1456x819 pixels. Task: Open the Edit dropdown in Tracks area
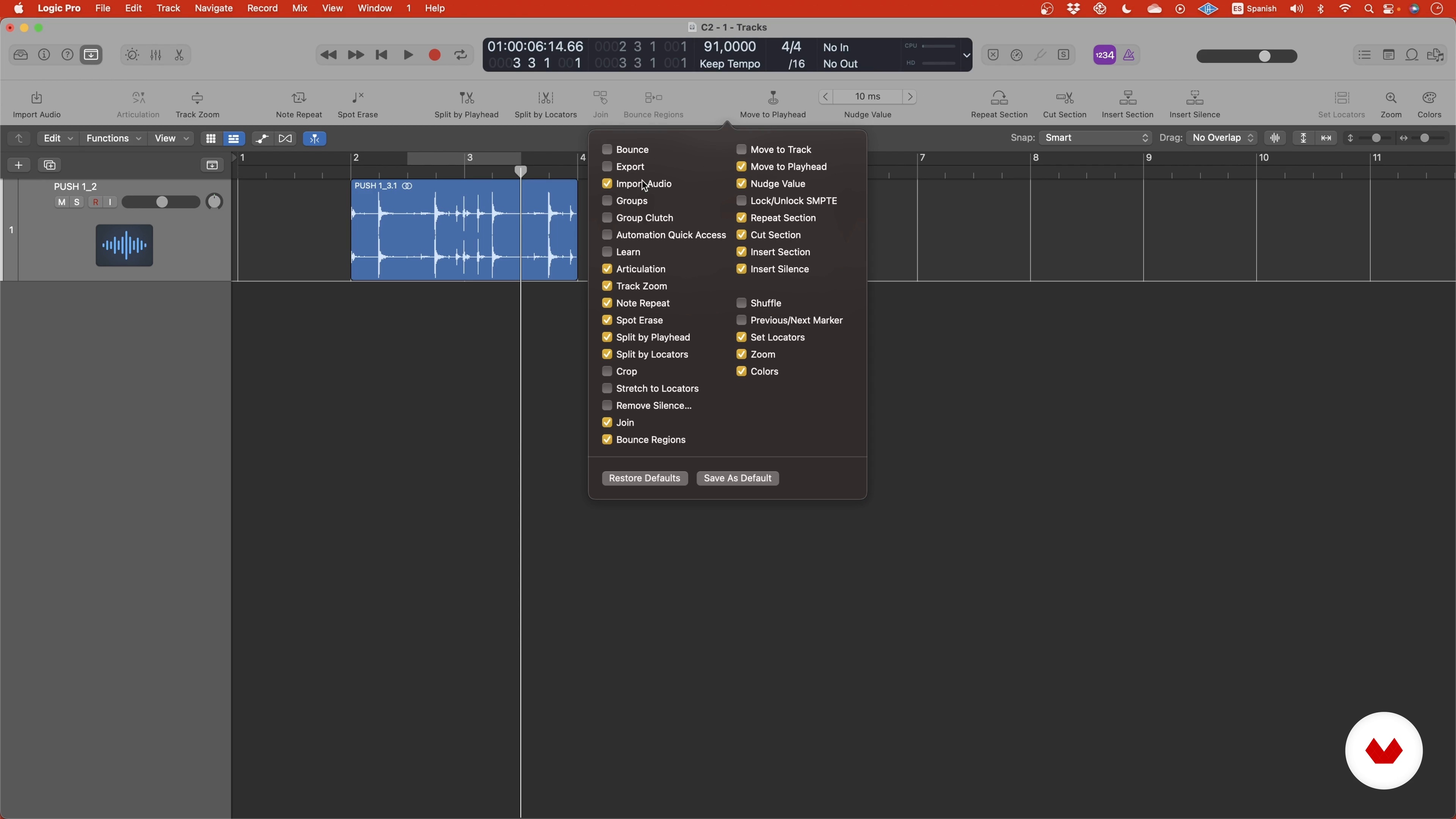pyautogui.click(x=58, y=138)
